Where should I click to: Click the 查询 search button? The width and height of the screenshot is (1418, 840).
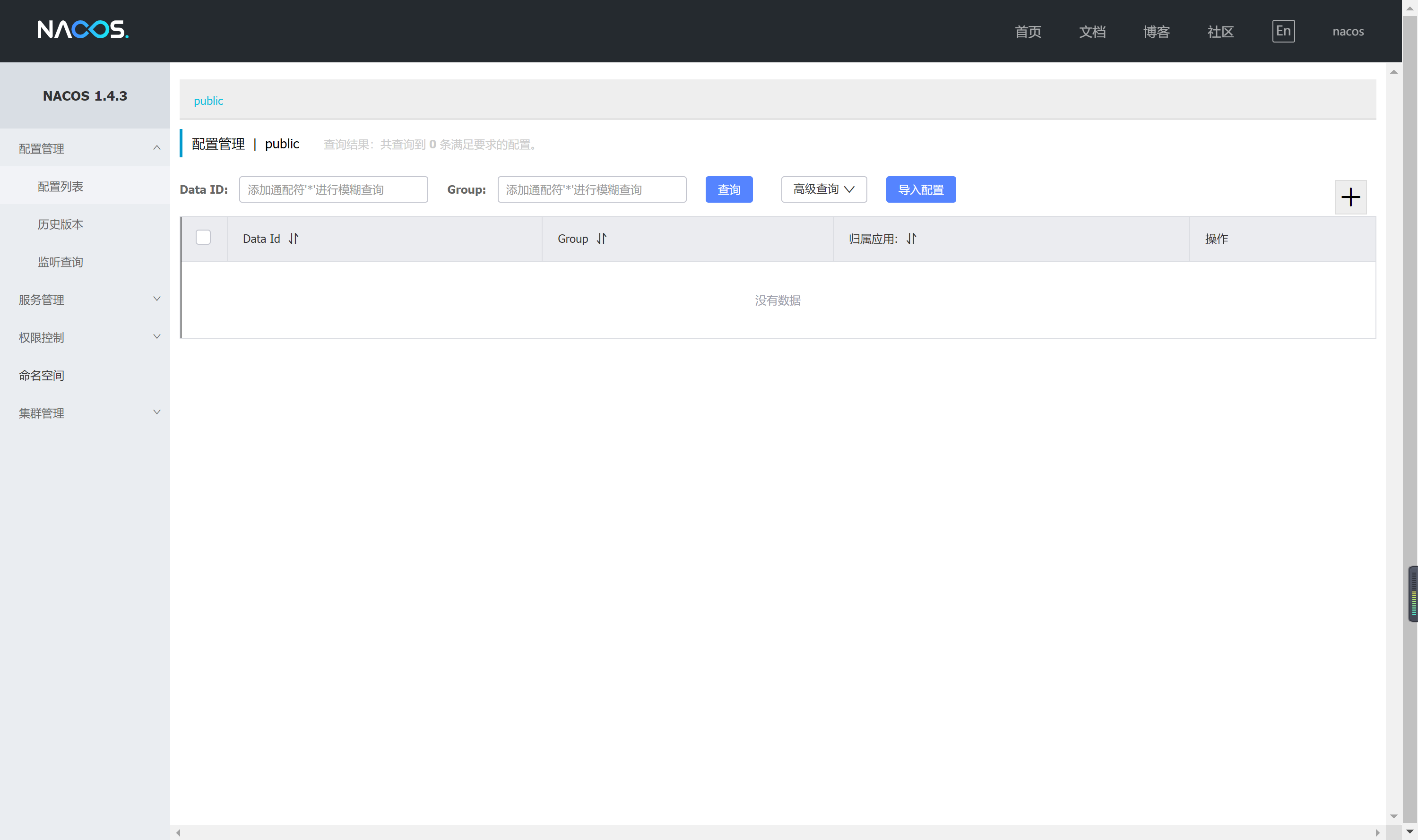click(729, 189)
